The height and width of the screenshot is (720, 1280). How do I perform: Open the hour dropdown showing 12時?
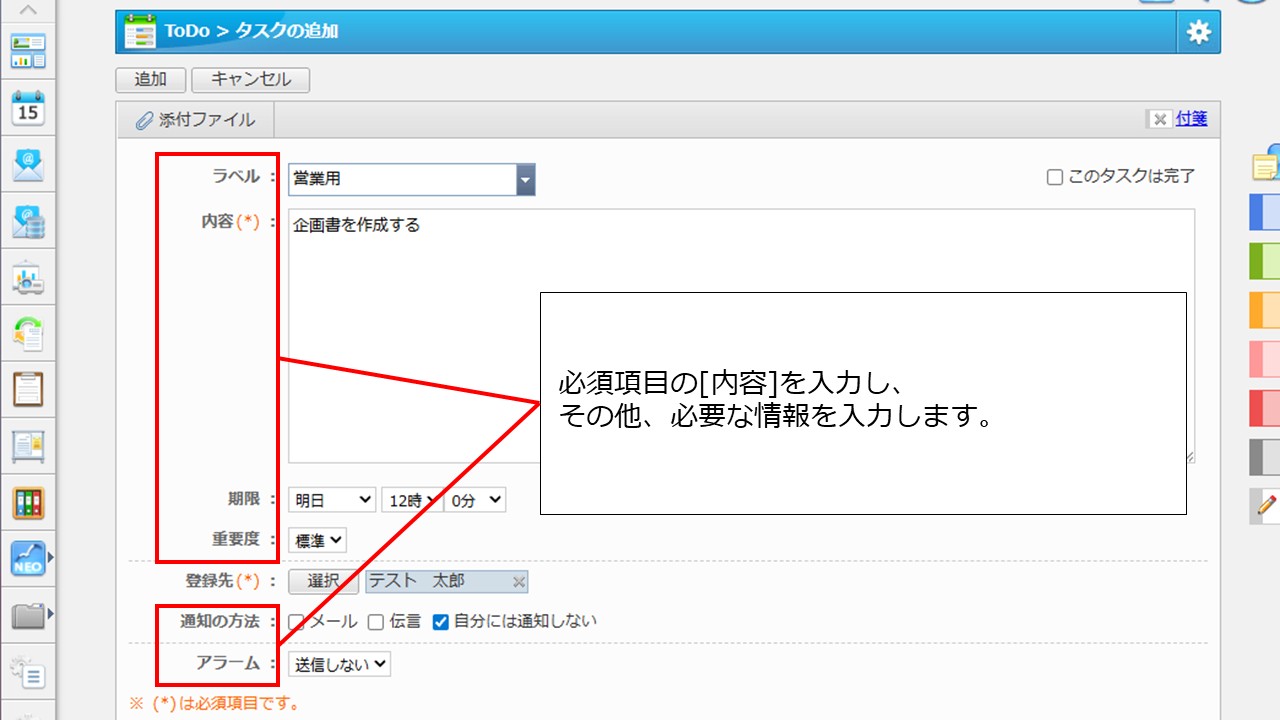(412, 500)
